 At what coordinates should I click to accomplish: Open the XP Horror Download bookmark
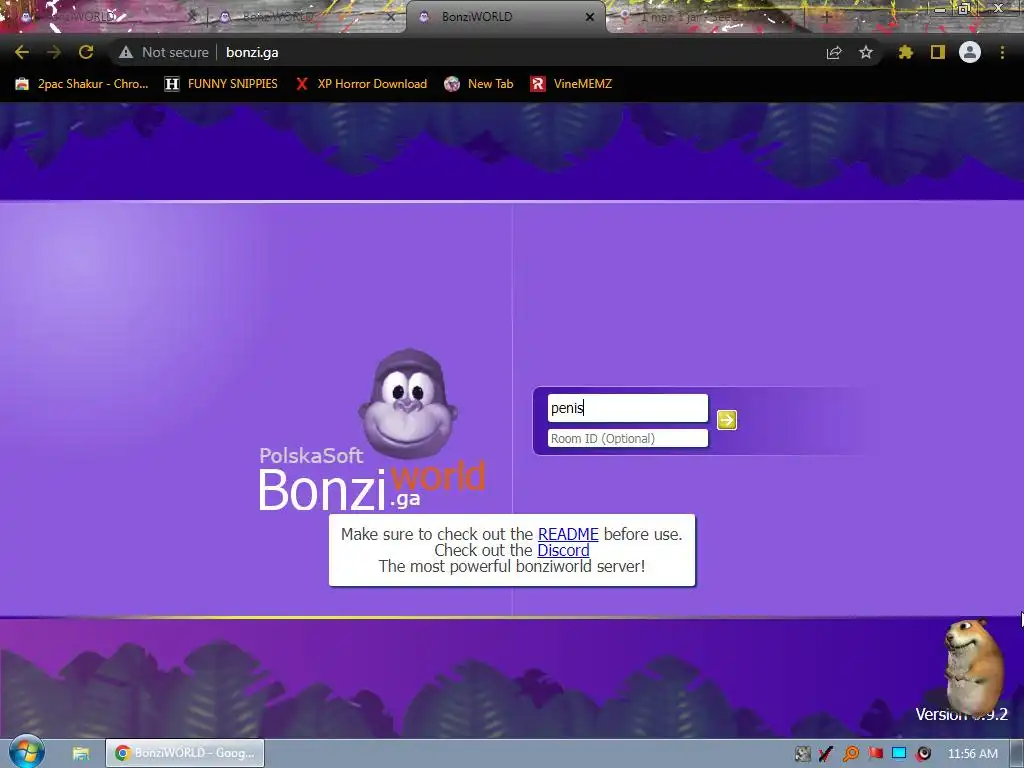pos(361,84)
